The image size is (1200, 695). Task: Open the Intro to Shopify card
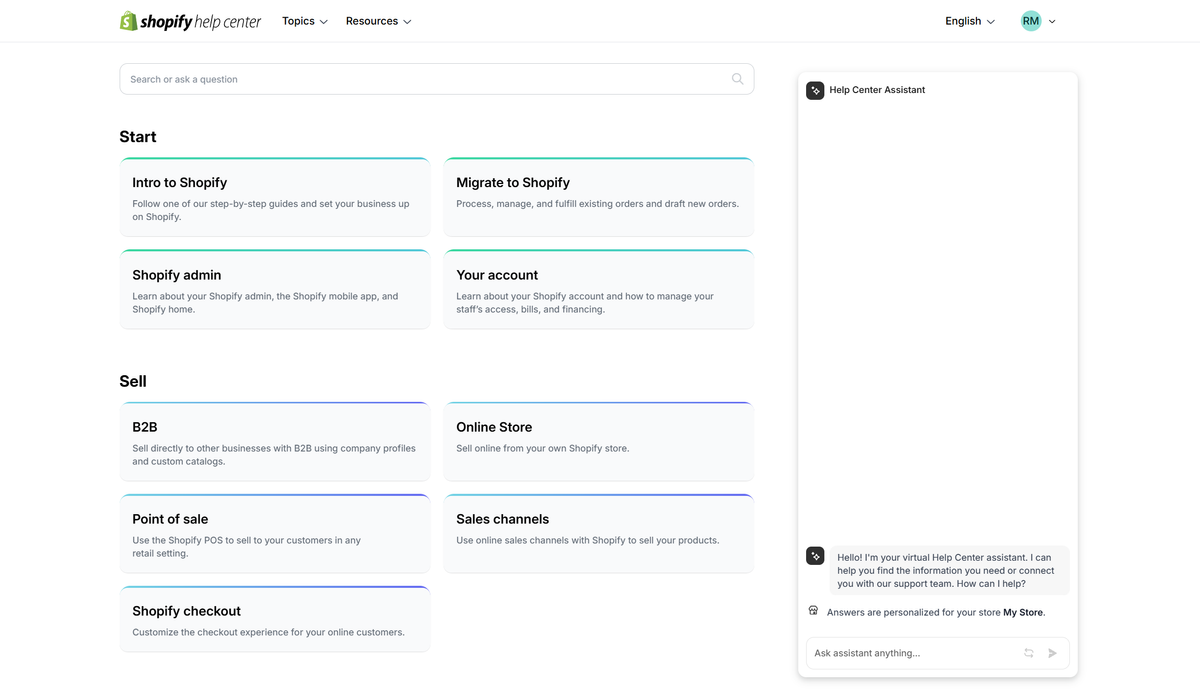point(275,197)
